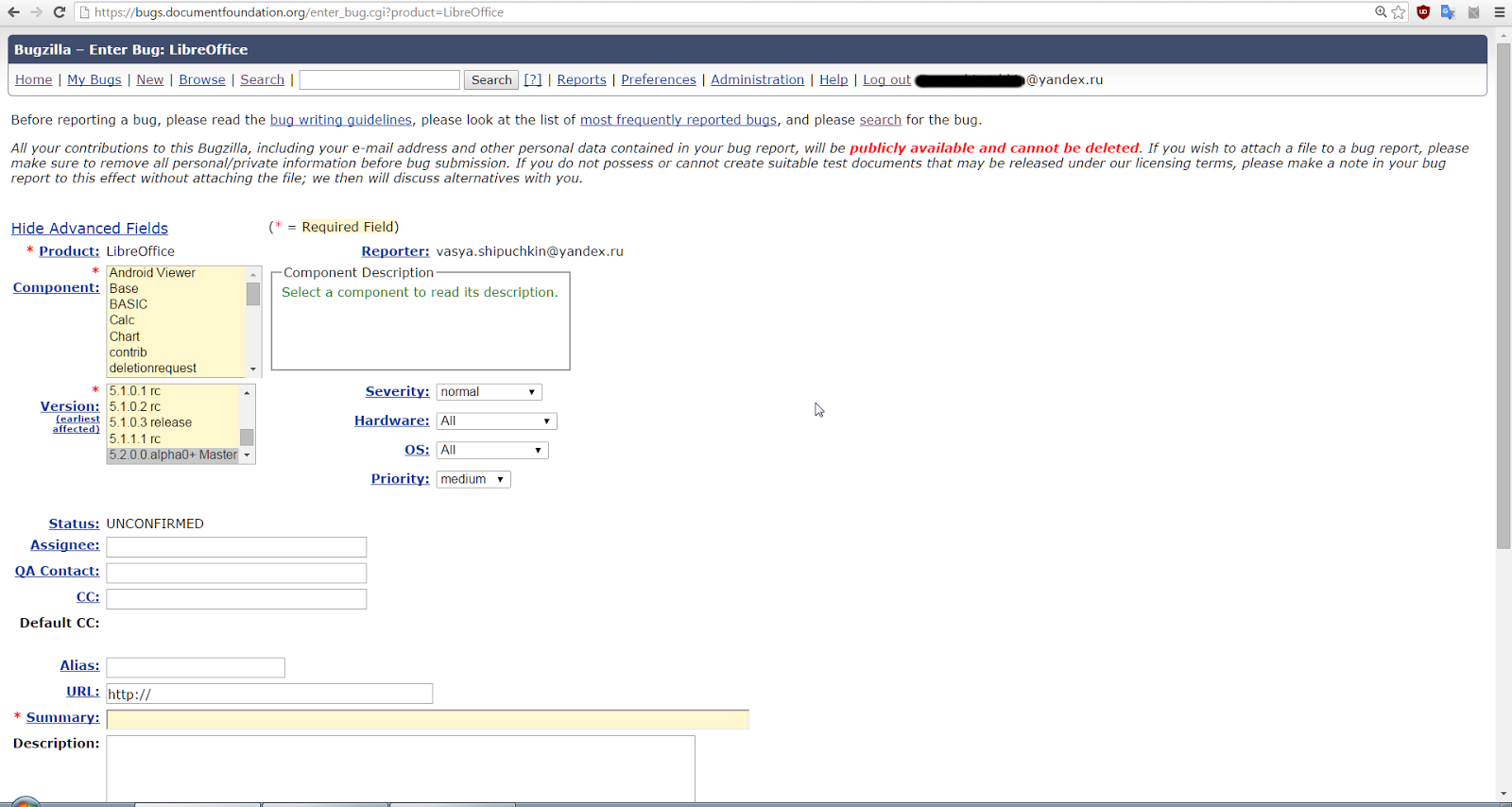The image size is (1512, 807).
Task: Open the browser zoom magnifier icon
Action: coord(1381,12)
